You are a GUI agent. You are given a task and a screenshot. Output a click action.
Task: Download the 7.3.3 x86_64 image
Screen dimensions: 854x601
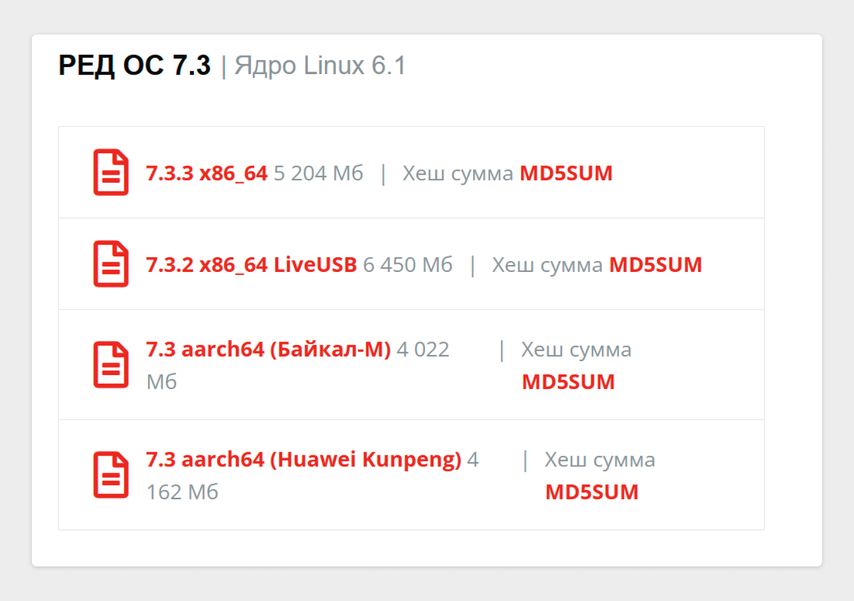pyautogui.click(x=207, y=173)
